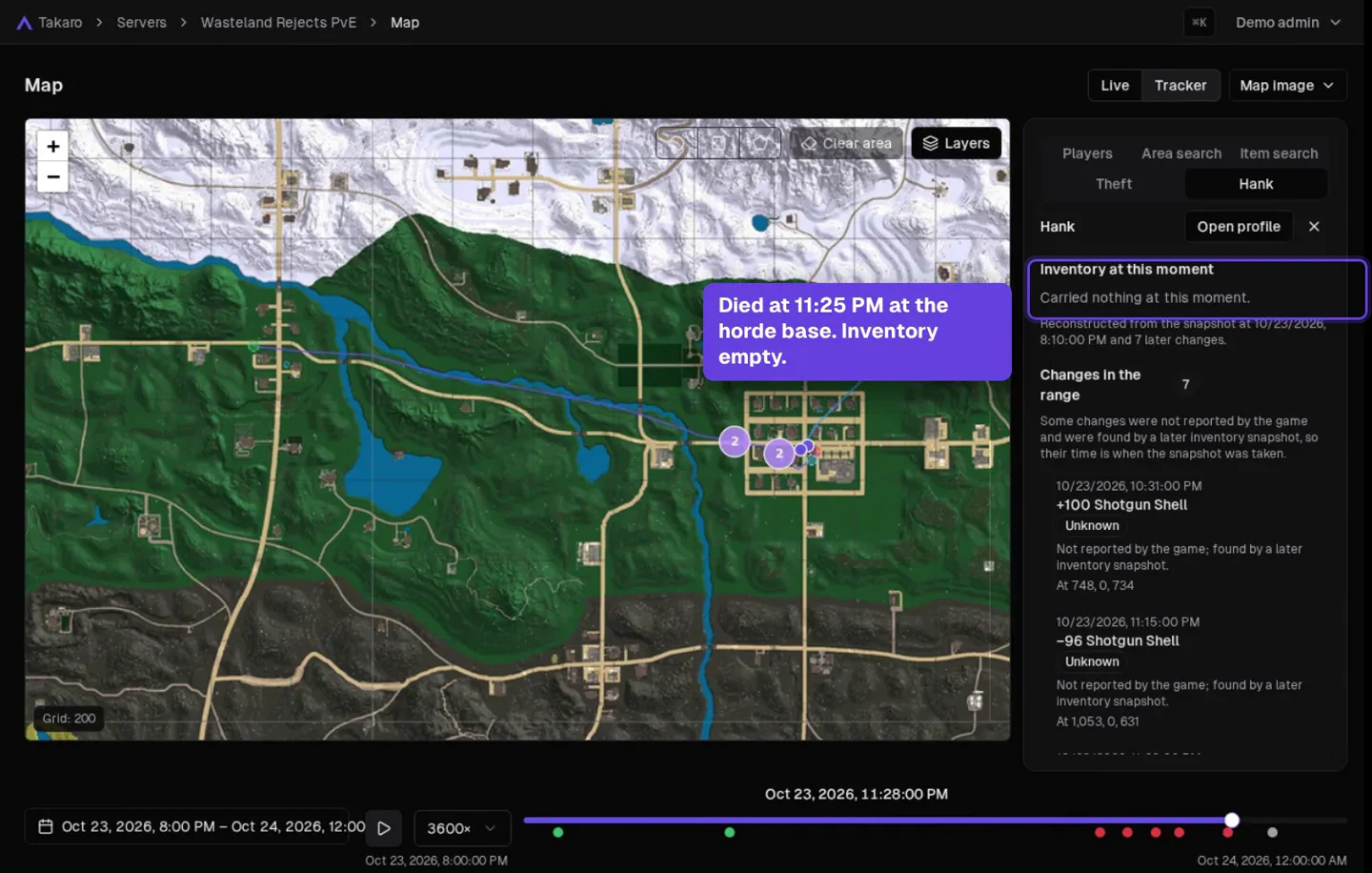Click the earliest green timeline event marker
Image resolution: width=1372 pixels, height=873 pixels.
558,833
